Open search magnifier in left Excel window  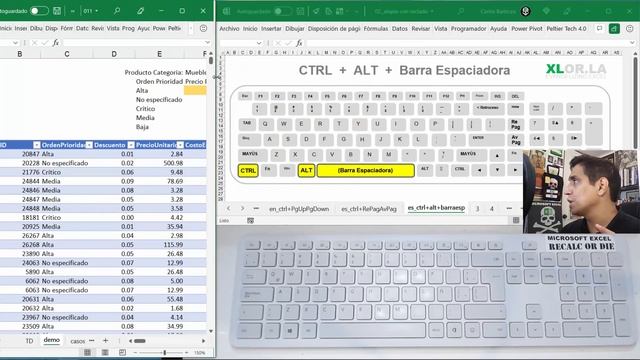[117, 11]
